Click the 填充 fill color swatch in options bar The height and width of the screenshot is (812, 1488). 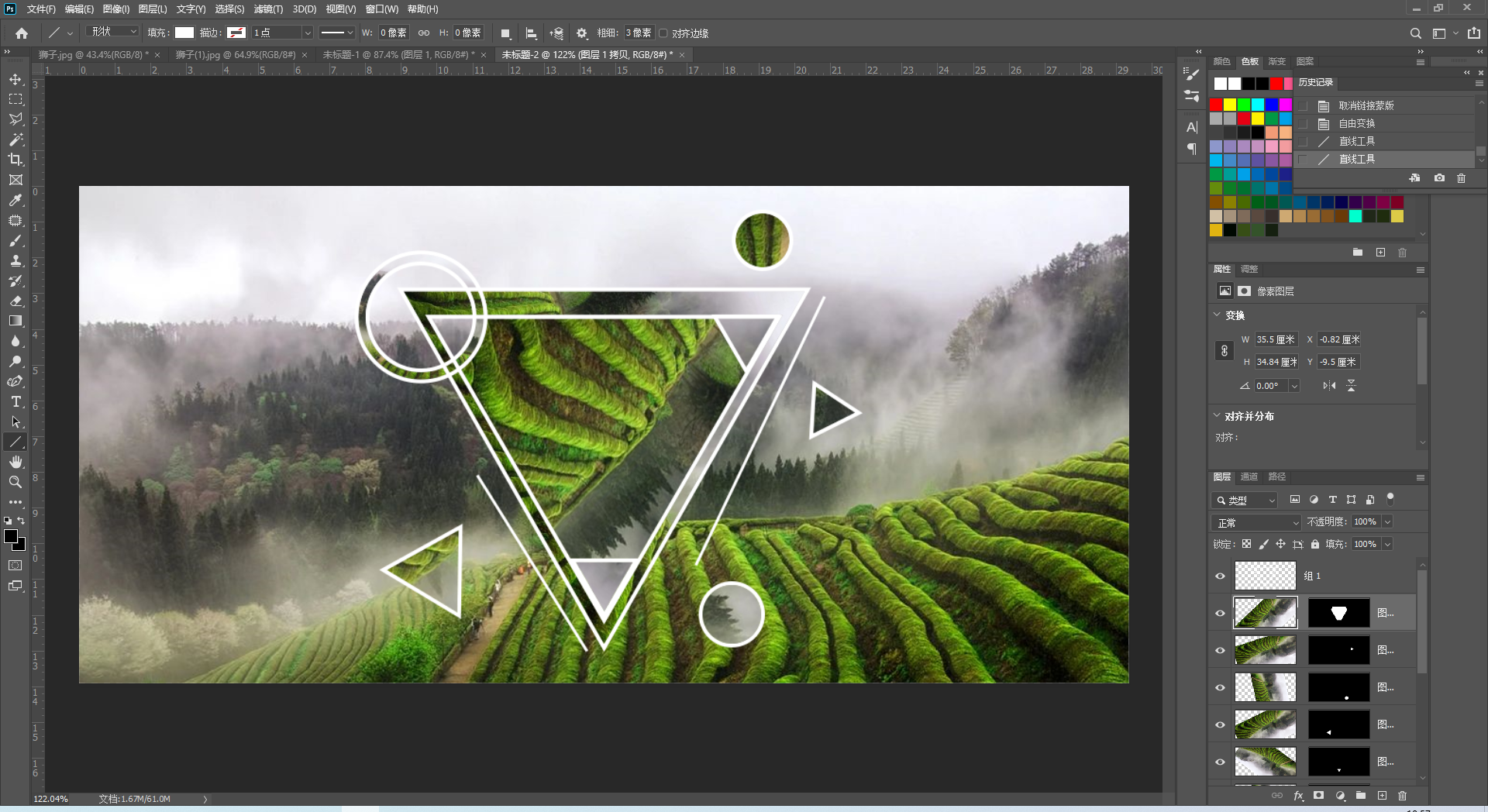[184, 33]
